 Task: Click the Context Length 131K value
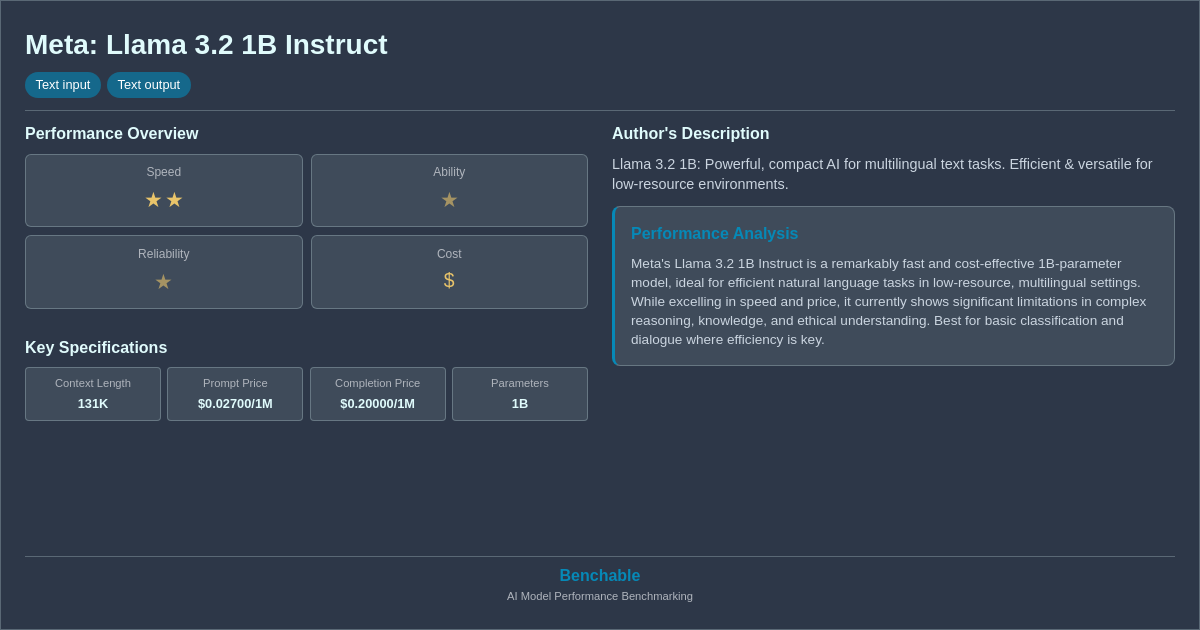pos(93,403)
